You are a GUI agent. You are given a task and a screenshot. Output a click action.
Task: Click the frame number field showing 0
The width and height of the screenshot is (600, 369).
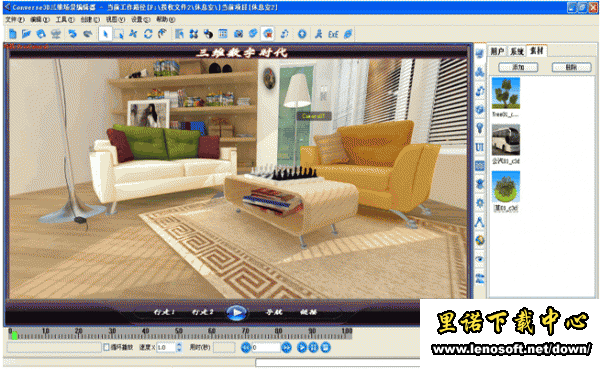(x=266, y=348)
